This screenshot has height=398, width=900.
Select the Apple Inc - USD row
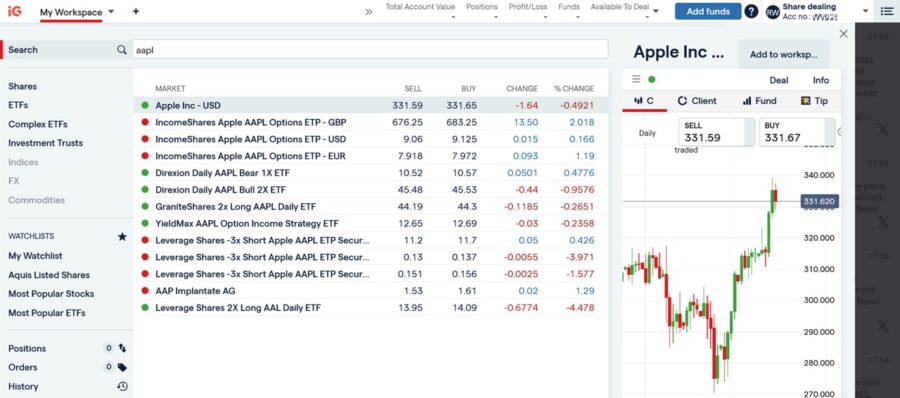[x=370, y=106]
